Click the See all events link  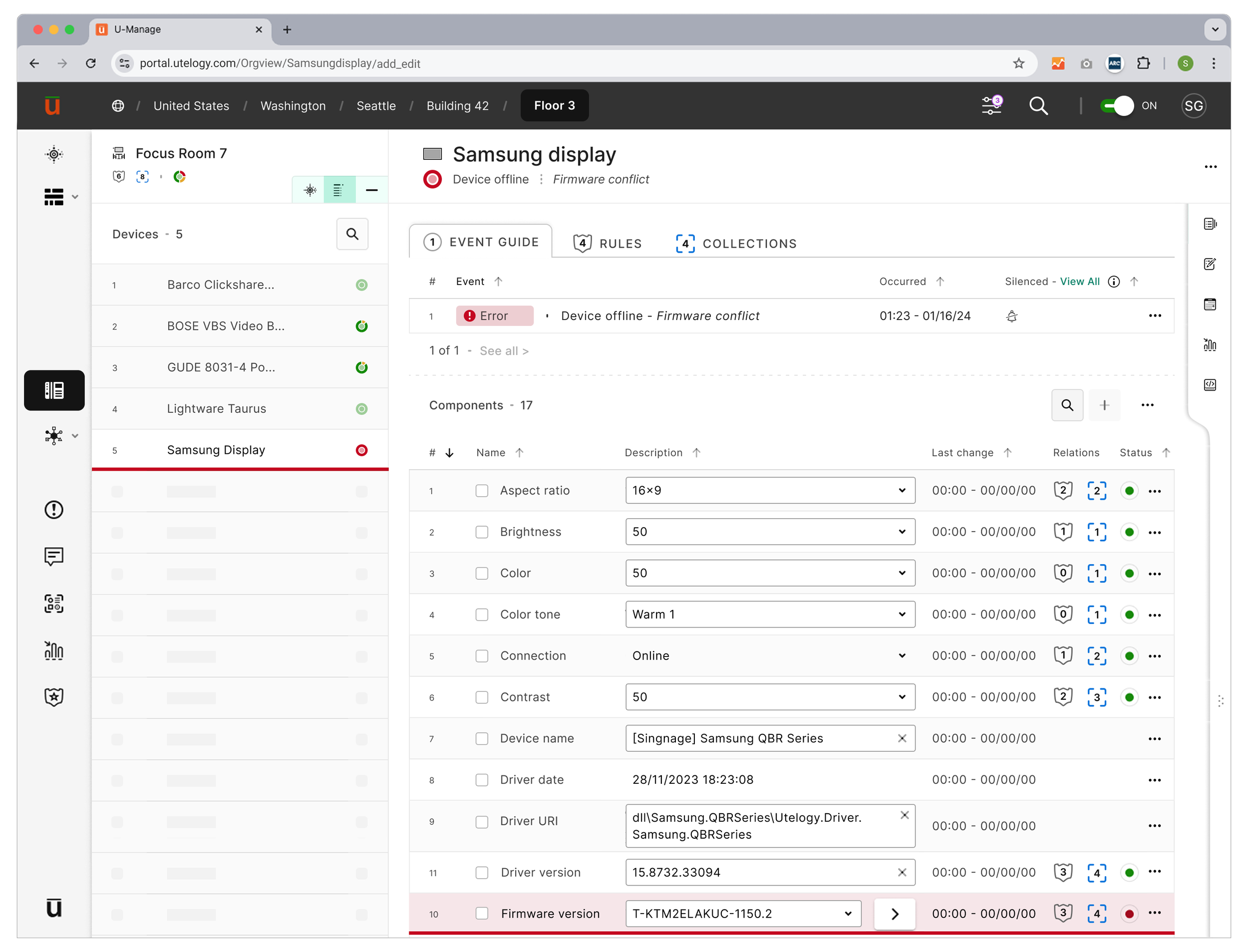[x=504, y=351]
